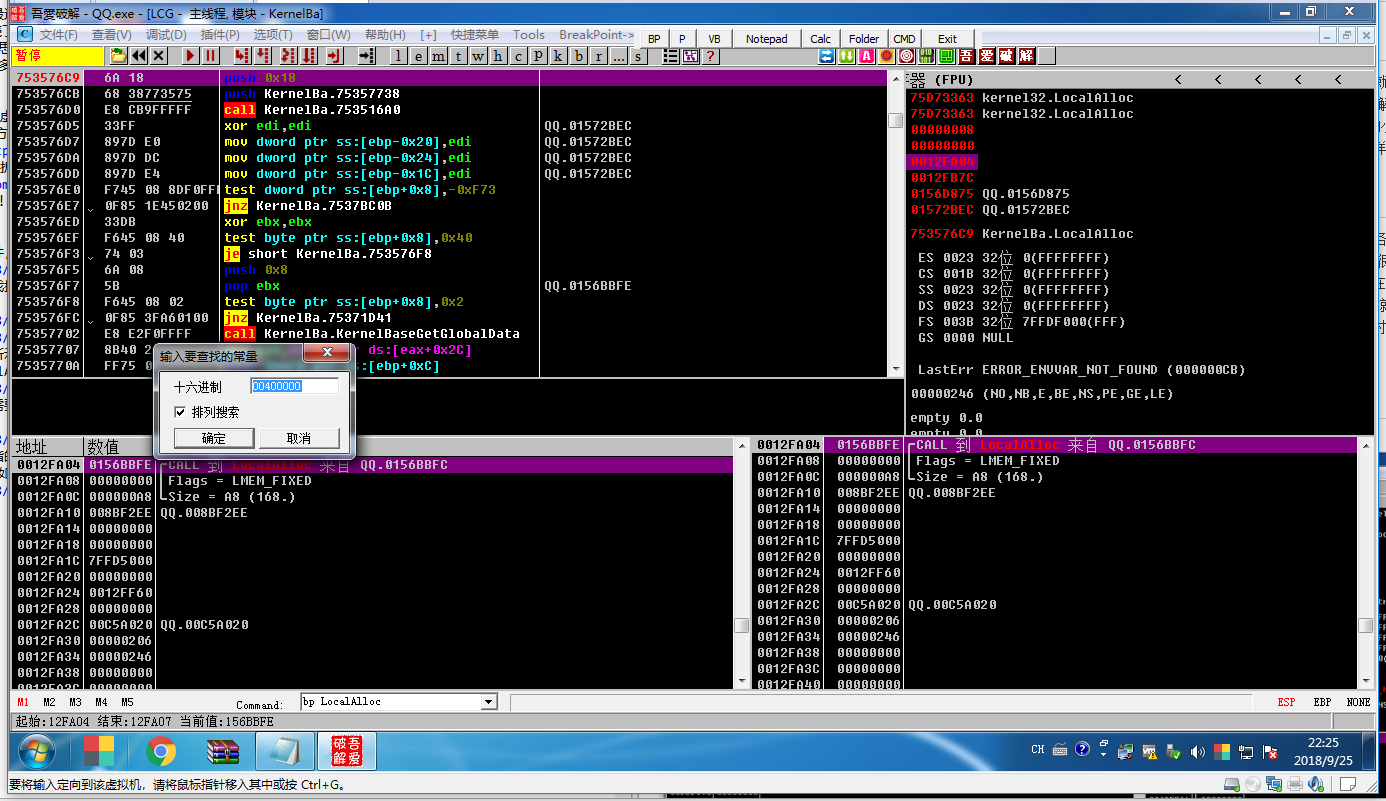Viewport: 1386px width, 801px height.
Task: Run the program with the play icon
Action: 191,56
